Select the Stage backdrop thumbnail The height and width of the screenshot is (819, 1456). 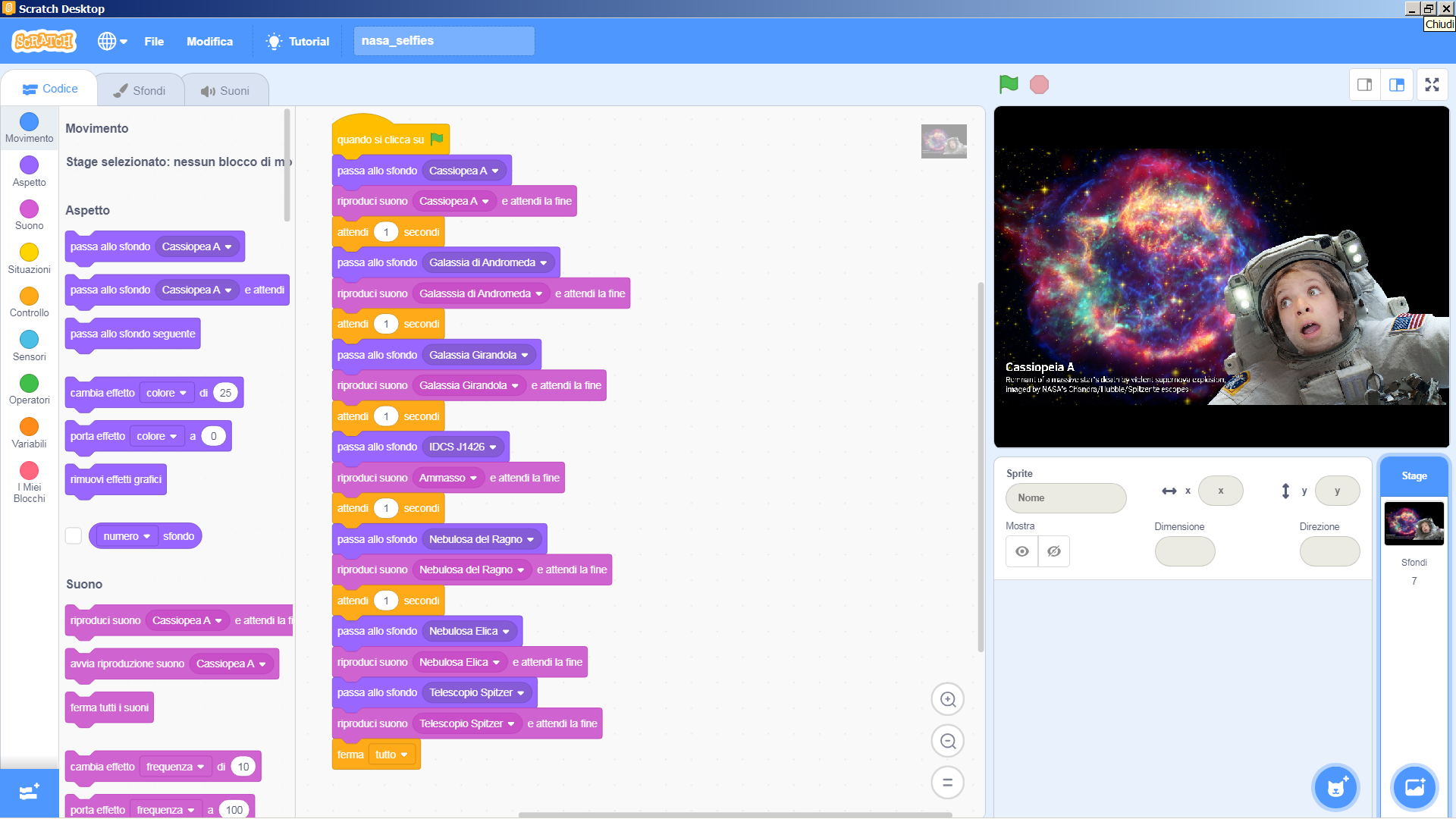click(1414, 523)
